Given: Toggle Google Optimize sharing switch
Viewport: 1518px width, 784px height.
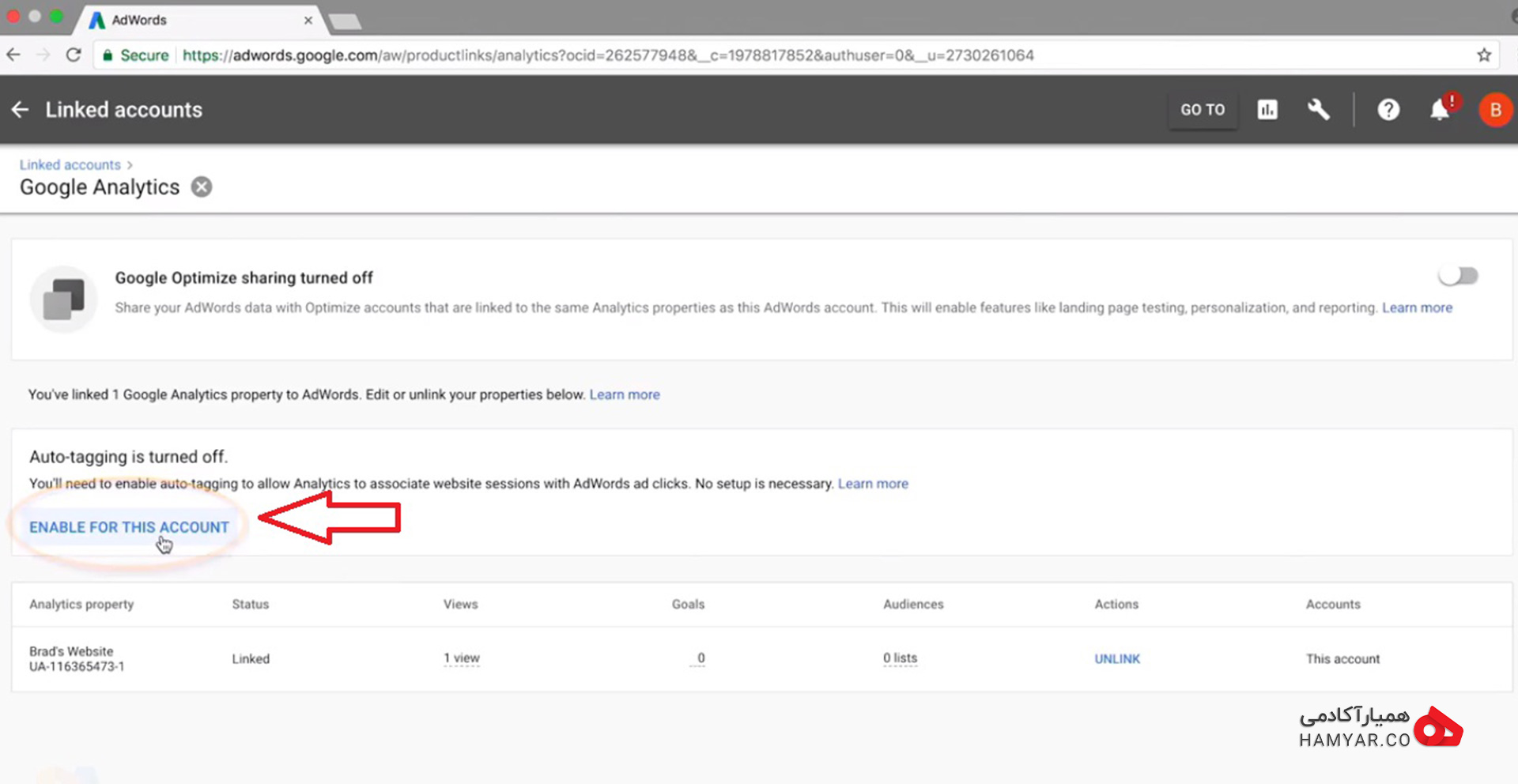Looking at the screenshot, I should click(x=1458, y=276).
